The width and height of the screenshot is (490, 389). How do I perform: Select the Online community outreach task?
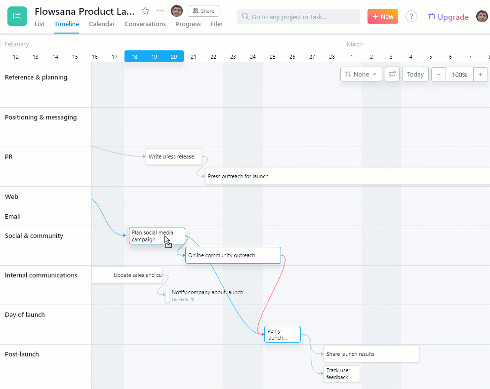click(x=233, y=255)
